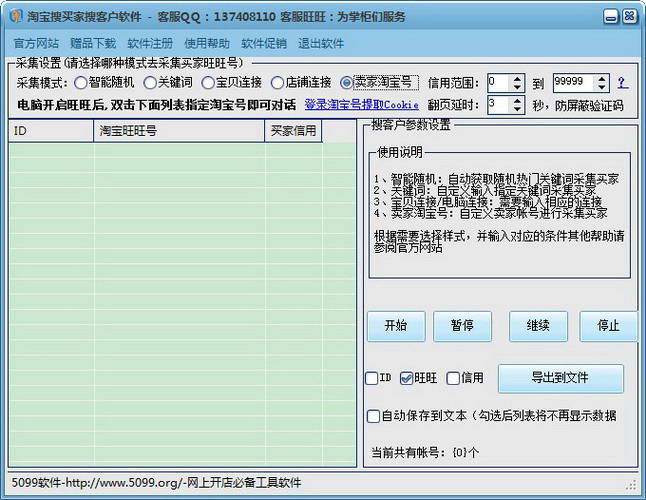Click the 暂停 button
Screen dimensions: 646x500
click(x=462, y=326)
